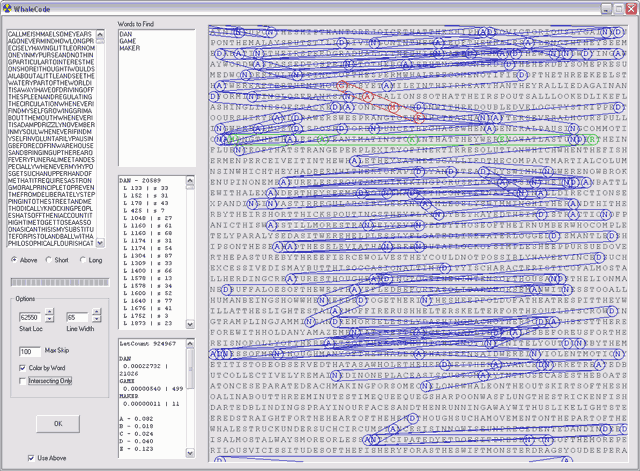This screenshot has width=640, height=471.
Task: Click the 'Words to Find' label
Action: (x=136, y=24)
